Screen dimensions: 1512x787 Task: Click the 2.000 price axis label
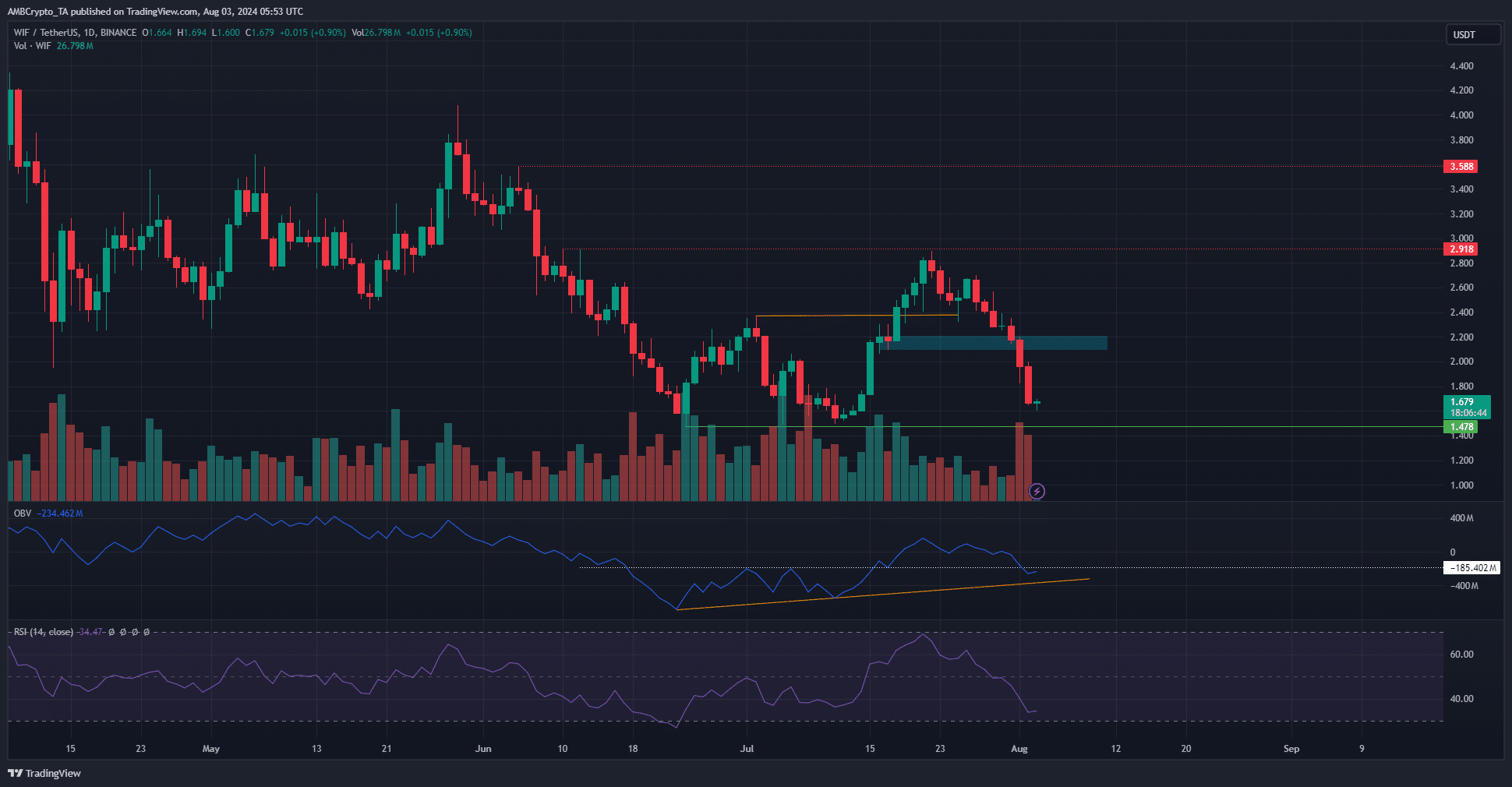[x=1461, y=362]
